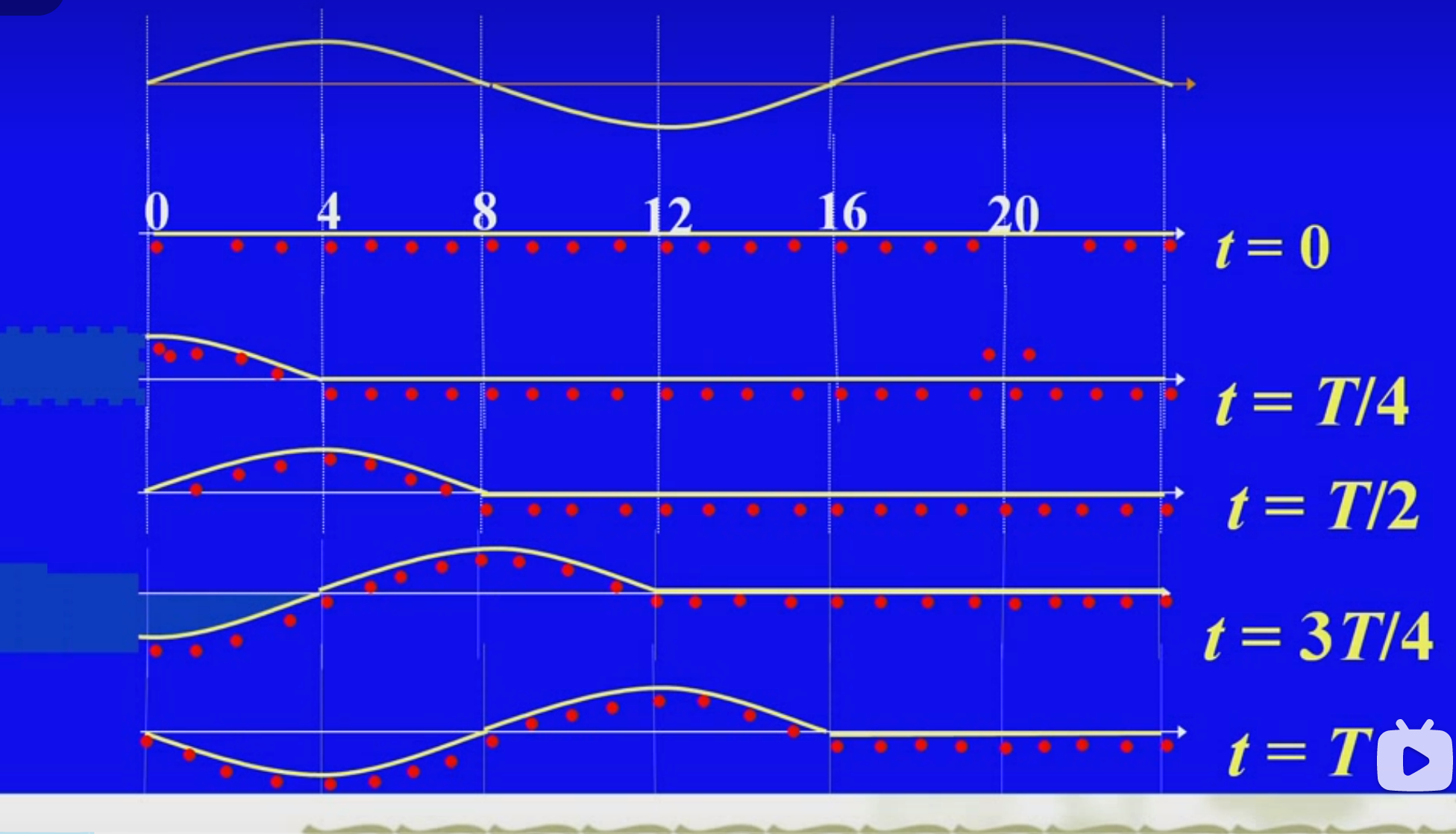
Task: Click the axis number 12
Action: point(668,216)
